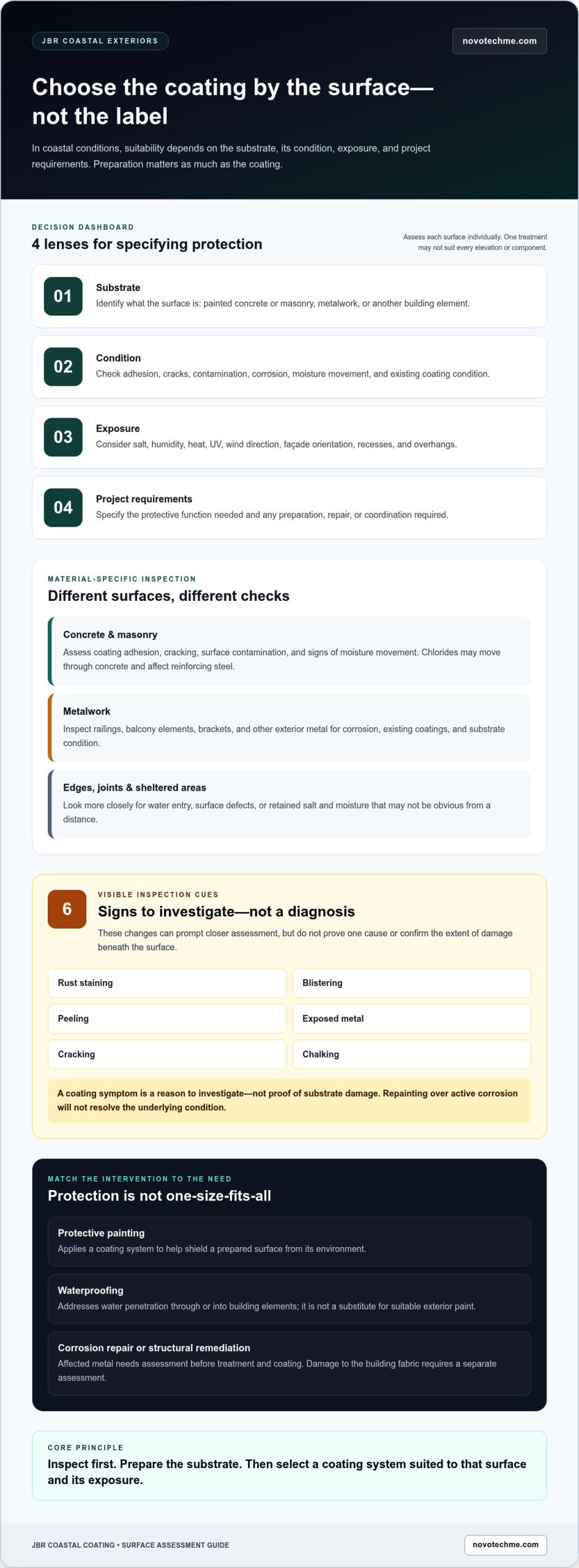
Task: Click the Protective painting panel
Action: (x=289, y=1241)
